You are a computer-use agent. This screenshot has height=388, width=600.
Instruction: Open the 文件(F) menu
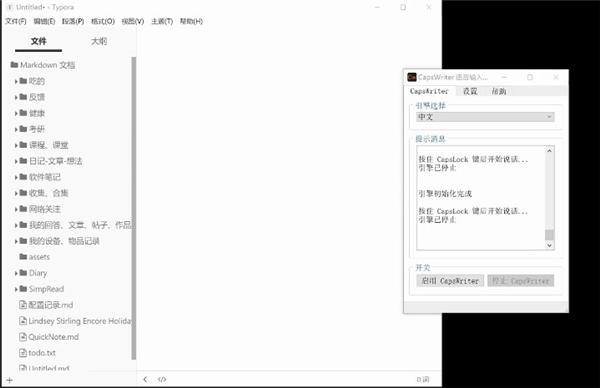pyautogui.click(x=16, y=21)
